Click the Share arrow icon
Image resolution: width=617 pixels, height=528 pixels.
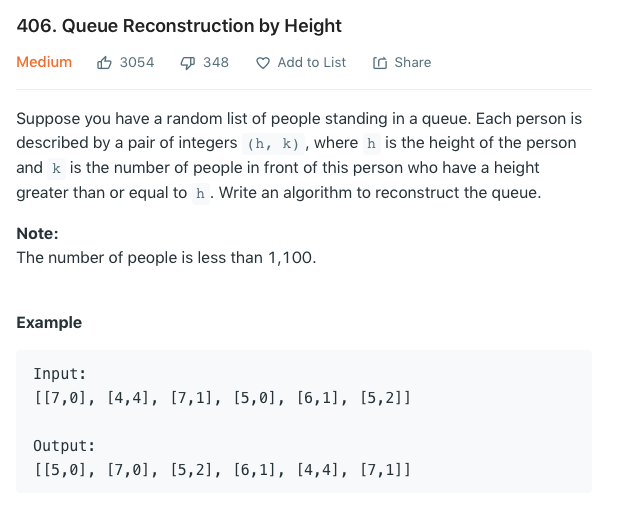(380, 63)
